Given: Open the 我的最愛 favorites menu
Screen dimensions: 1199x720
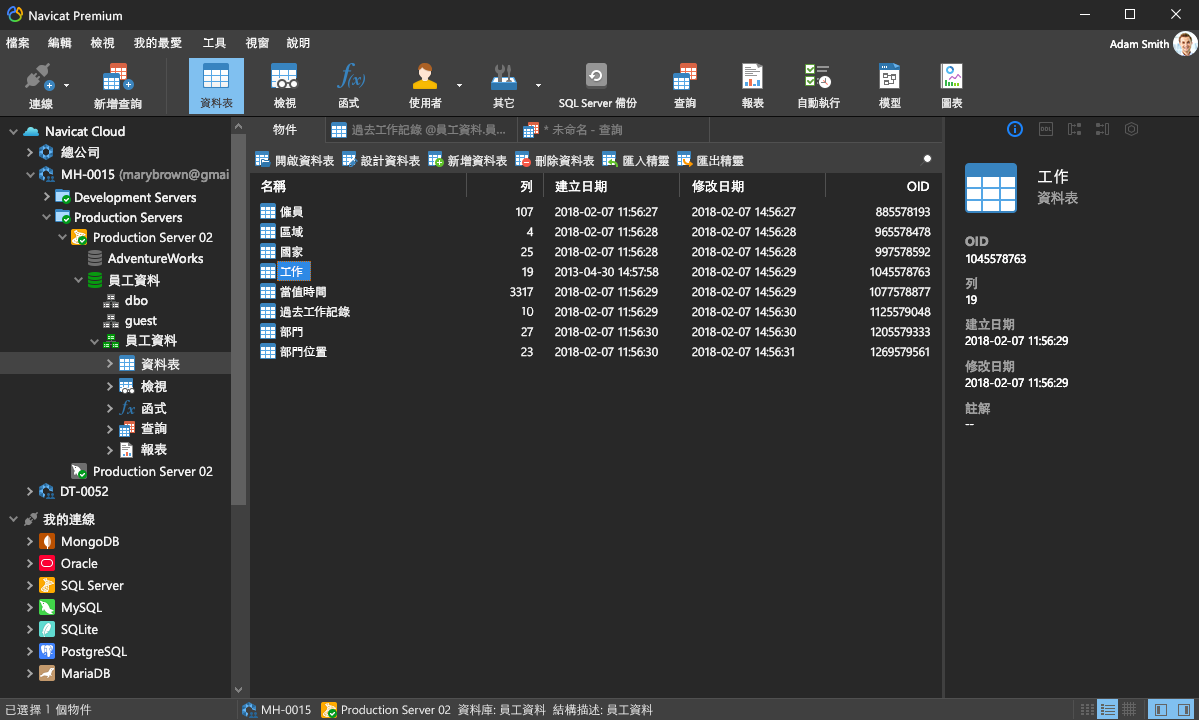Looking at the screenshot, I should tap(158, 43).
